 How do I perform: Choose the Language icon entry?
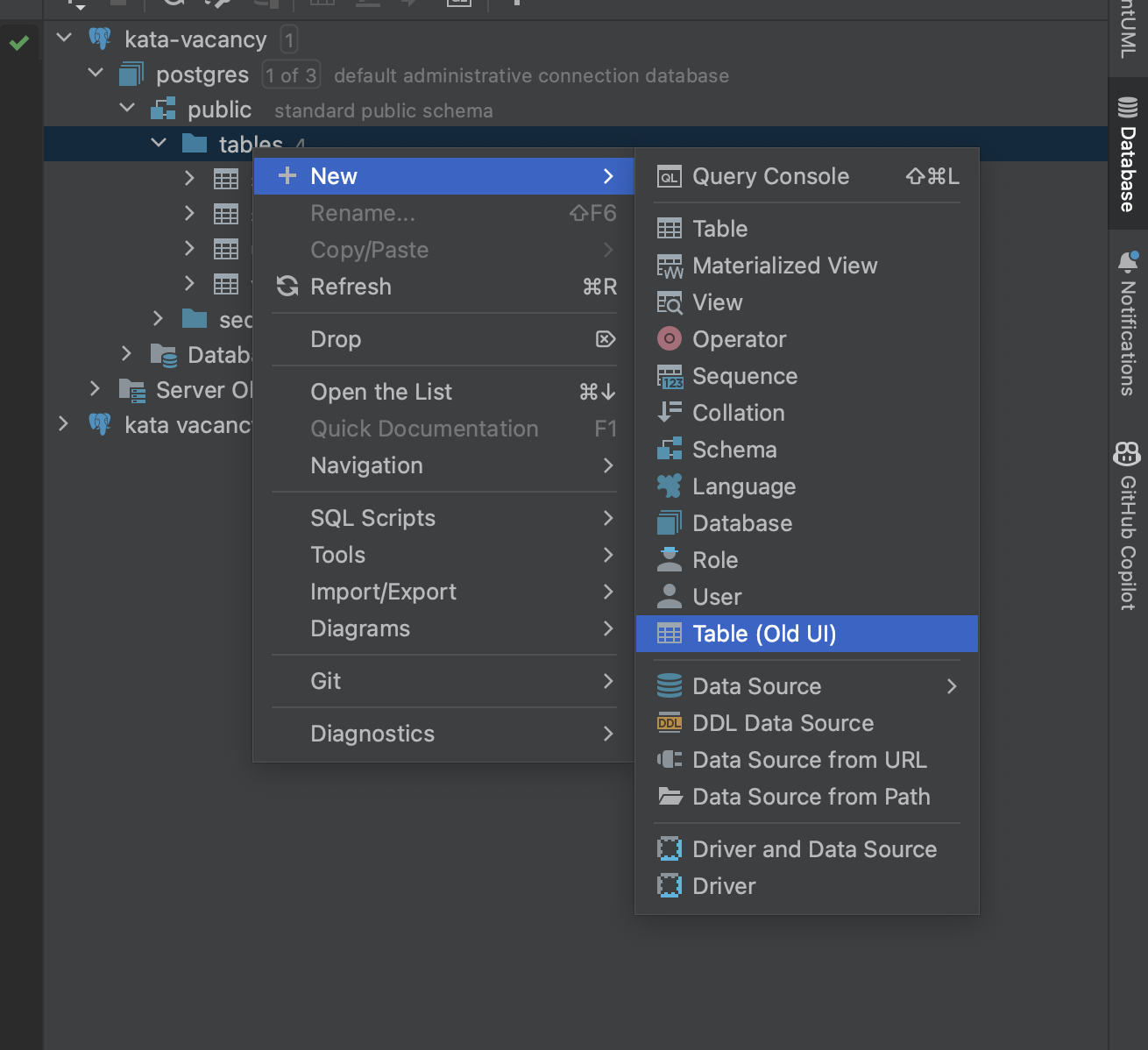click(670, 486)
